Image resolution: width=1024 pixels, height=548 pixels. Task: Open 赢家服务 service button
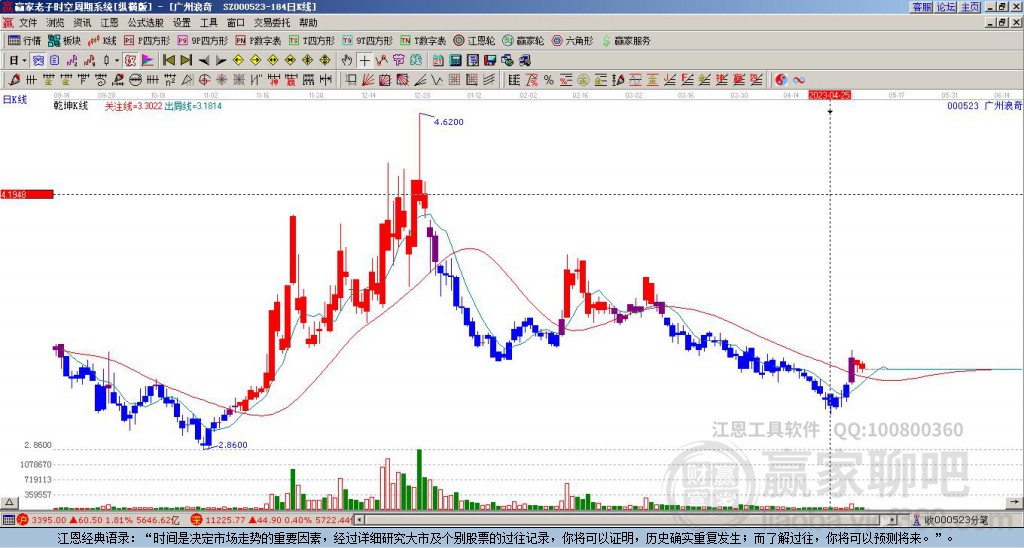tap(626, 40)
